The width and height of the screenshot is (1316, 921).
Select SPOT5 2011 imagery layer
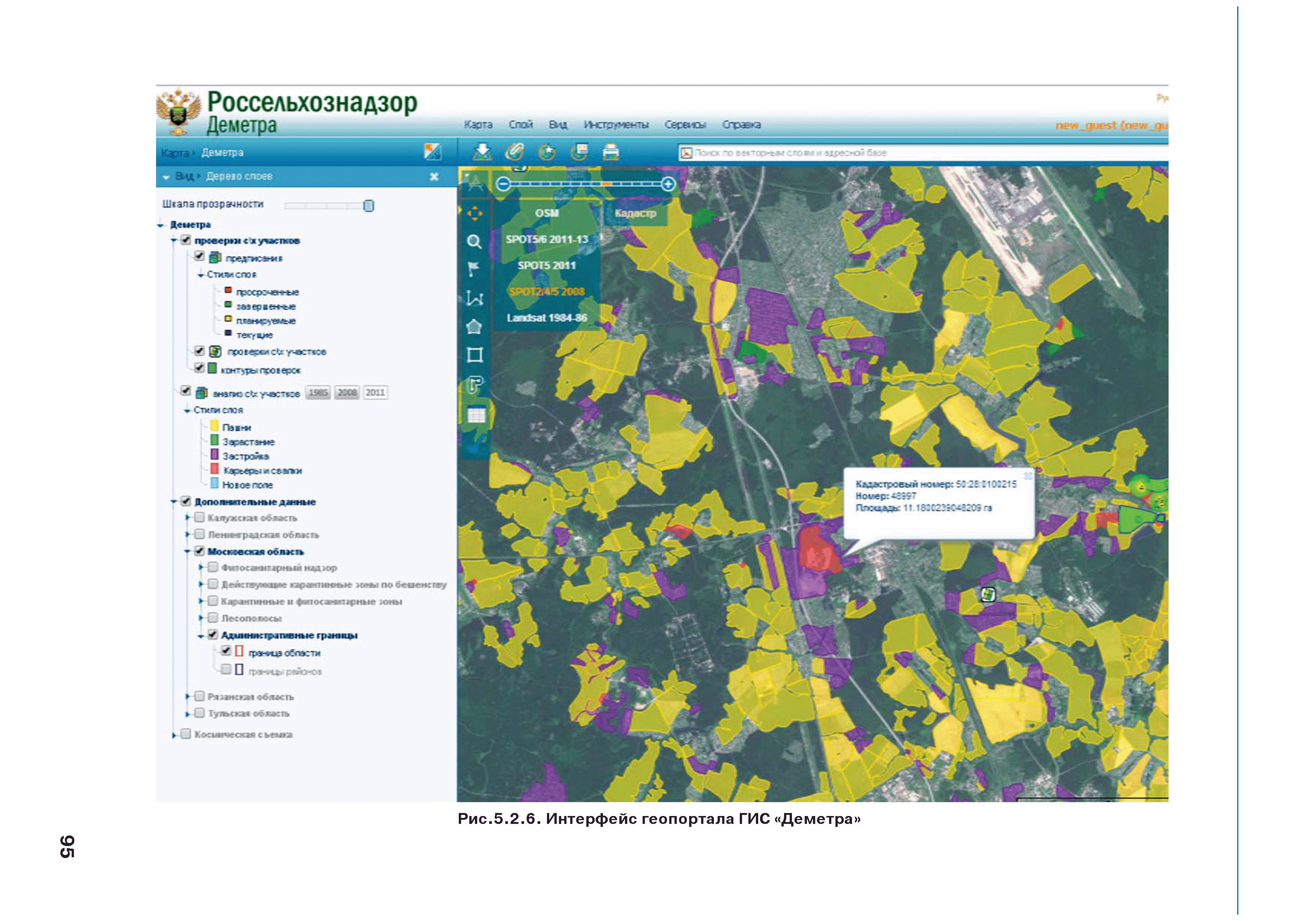coord(547,265)
